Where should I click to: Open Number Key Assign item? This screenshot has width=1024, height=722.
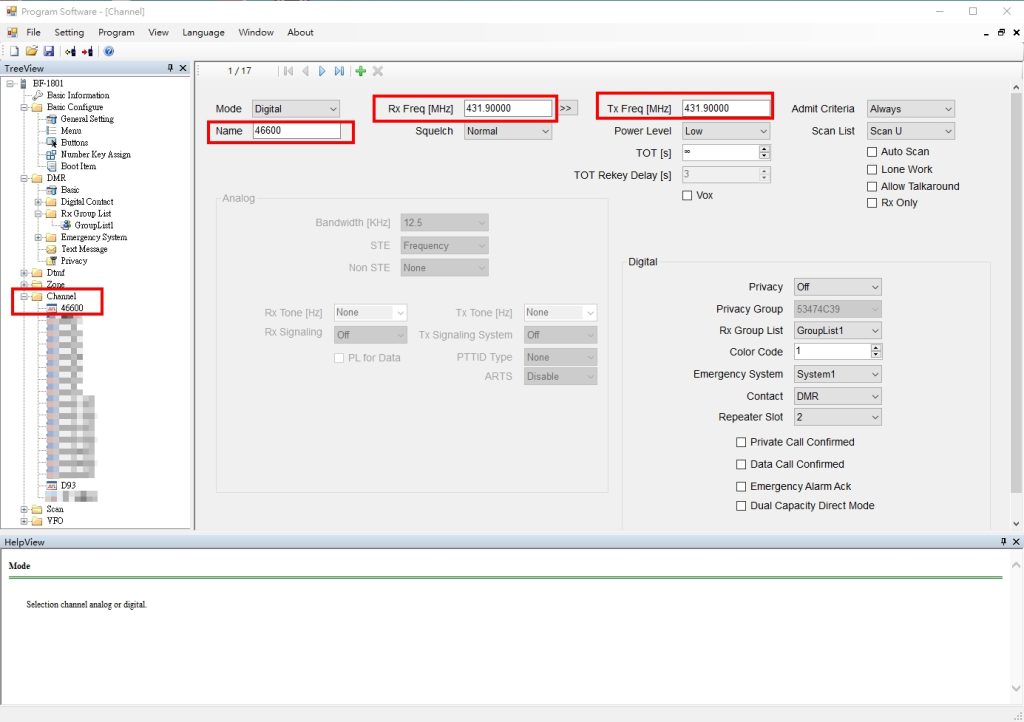95,154
